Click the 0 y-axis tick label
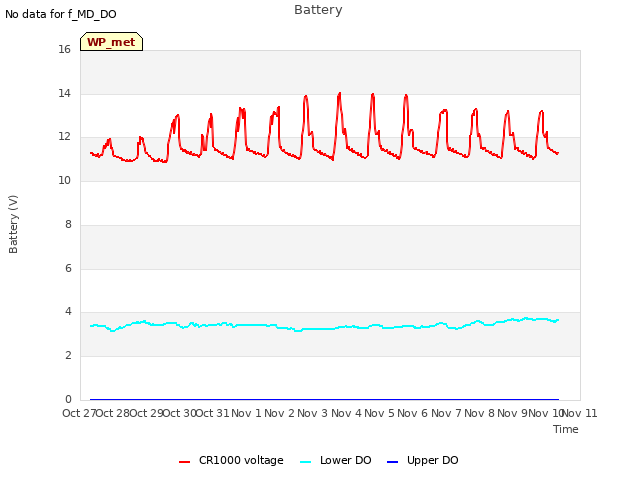Screen dimensions: 640x480 pos(68,399)
